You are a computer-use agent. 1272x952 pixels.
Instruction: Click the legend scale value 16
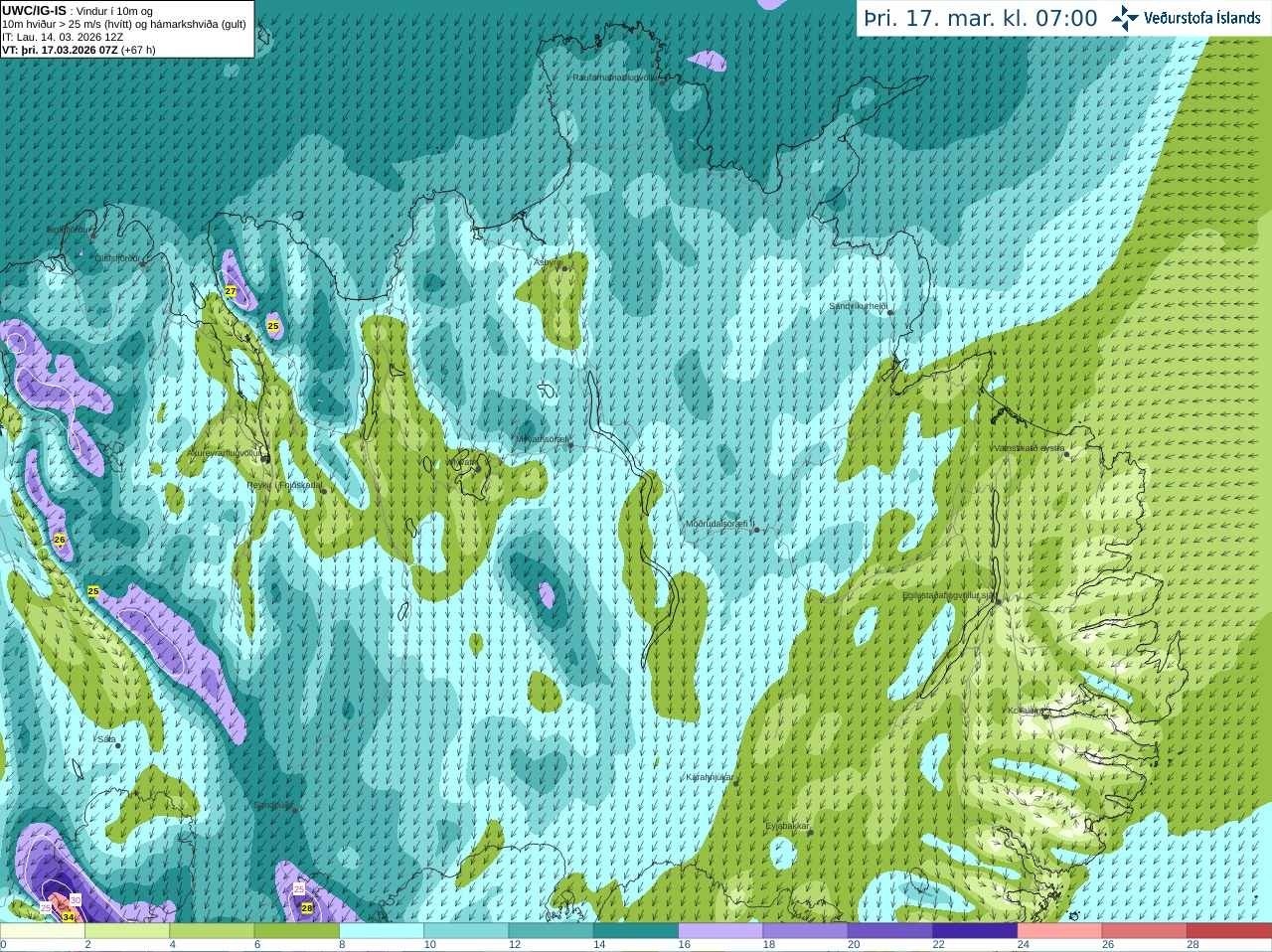point(684,945)
